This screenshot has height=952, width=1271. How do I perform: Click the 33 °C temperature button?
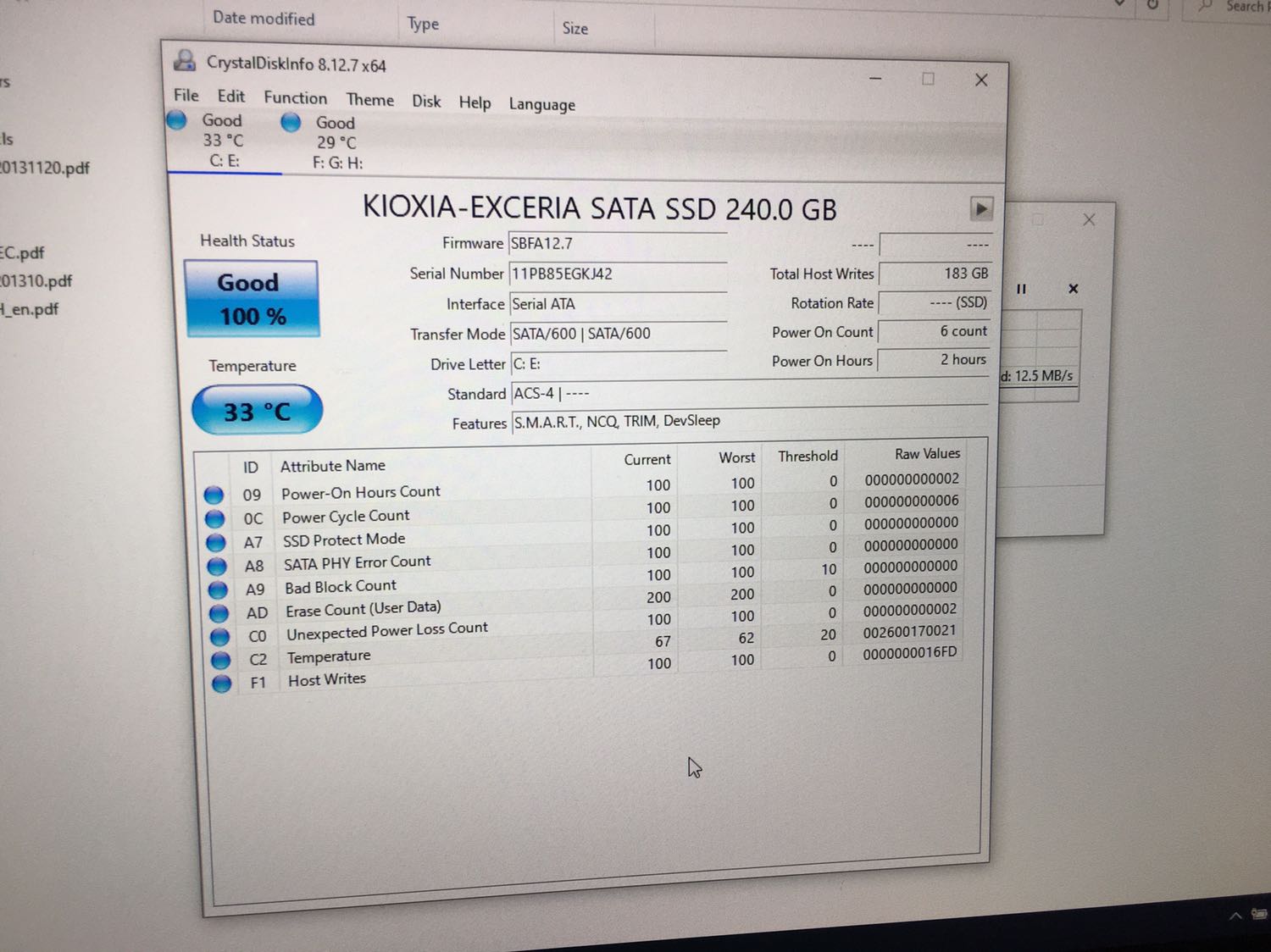point(257,411)
